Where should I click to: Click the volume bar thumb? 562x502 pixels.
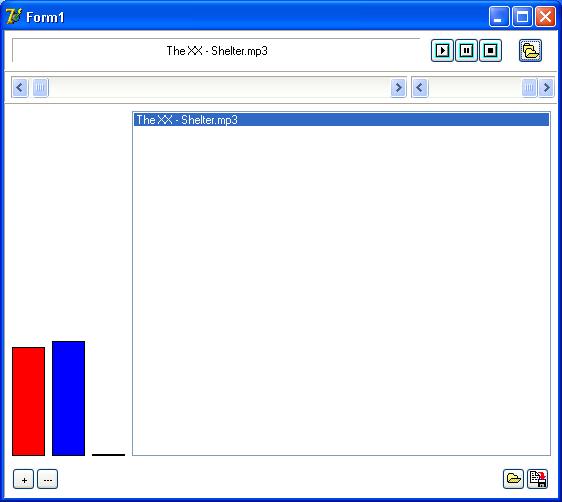pyautogui.click(x=529, y=87)
